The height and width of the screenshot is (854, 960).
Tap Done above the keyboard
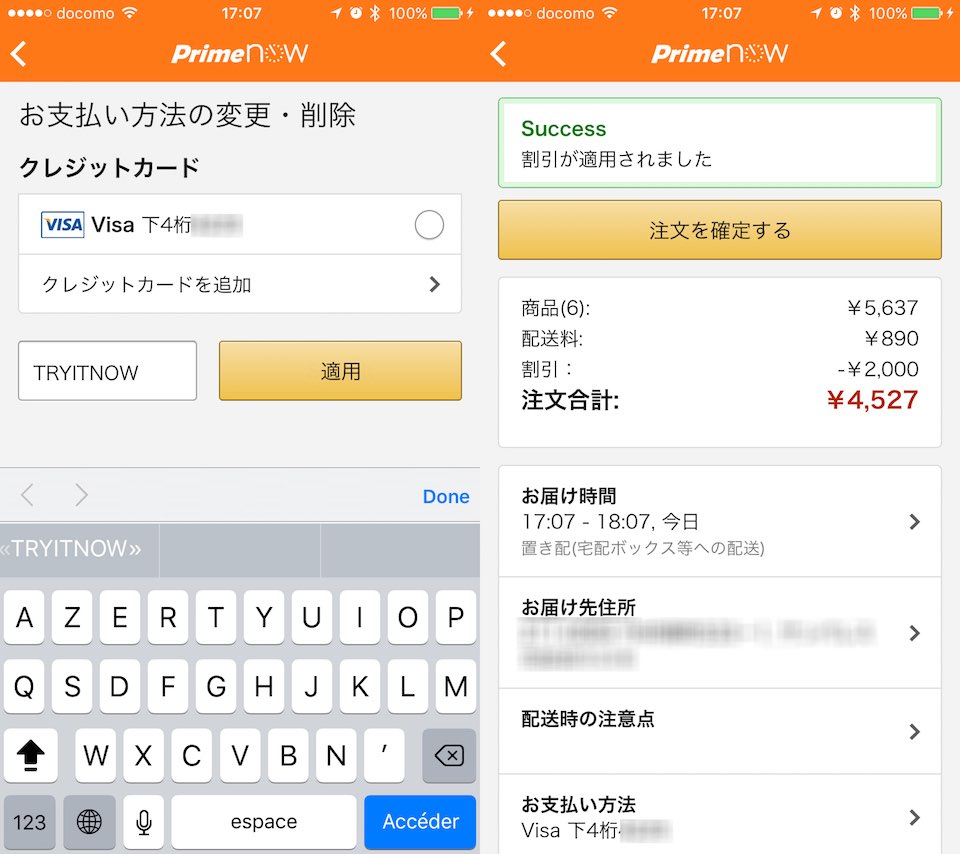click(446, 496)
